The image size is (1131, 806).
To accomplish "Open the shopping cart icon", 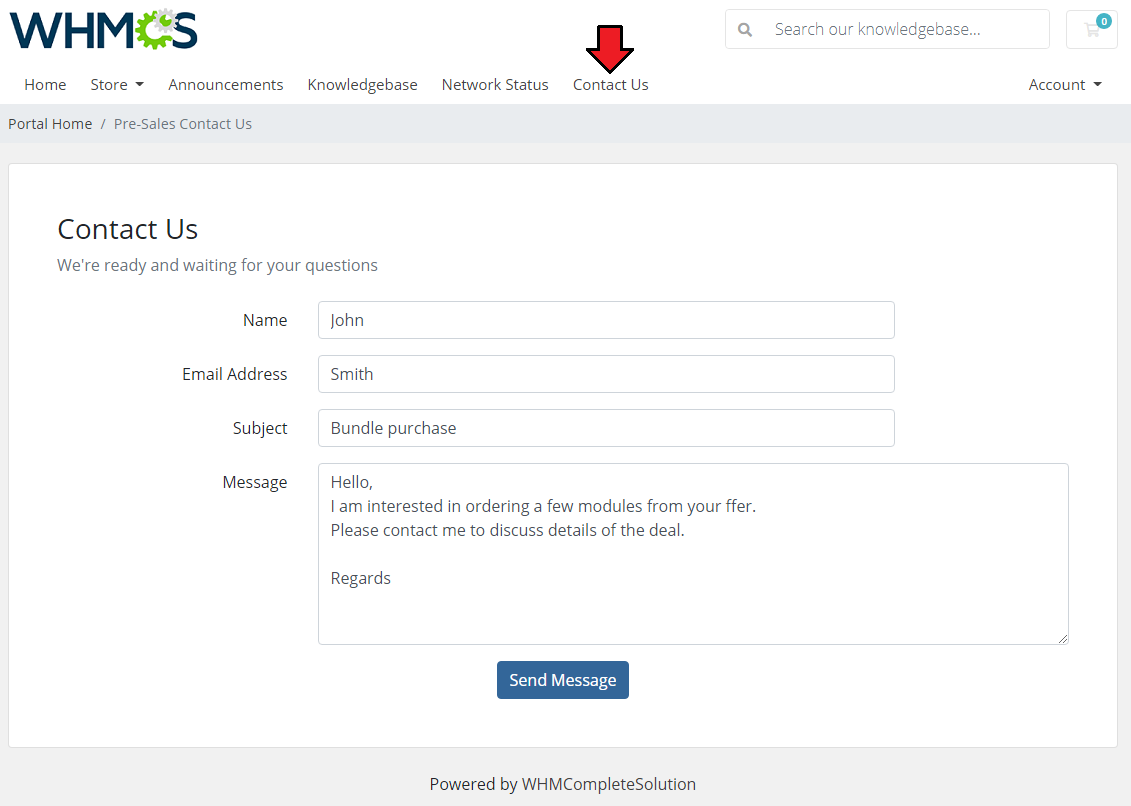I will point(1091,29).
